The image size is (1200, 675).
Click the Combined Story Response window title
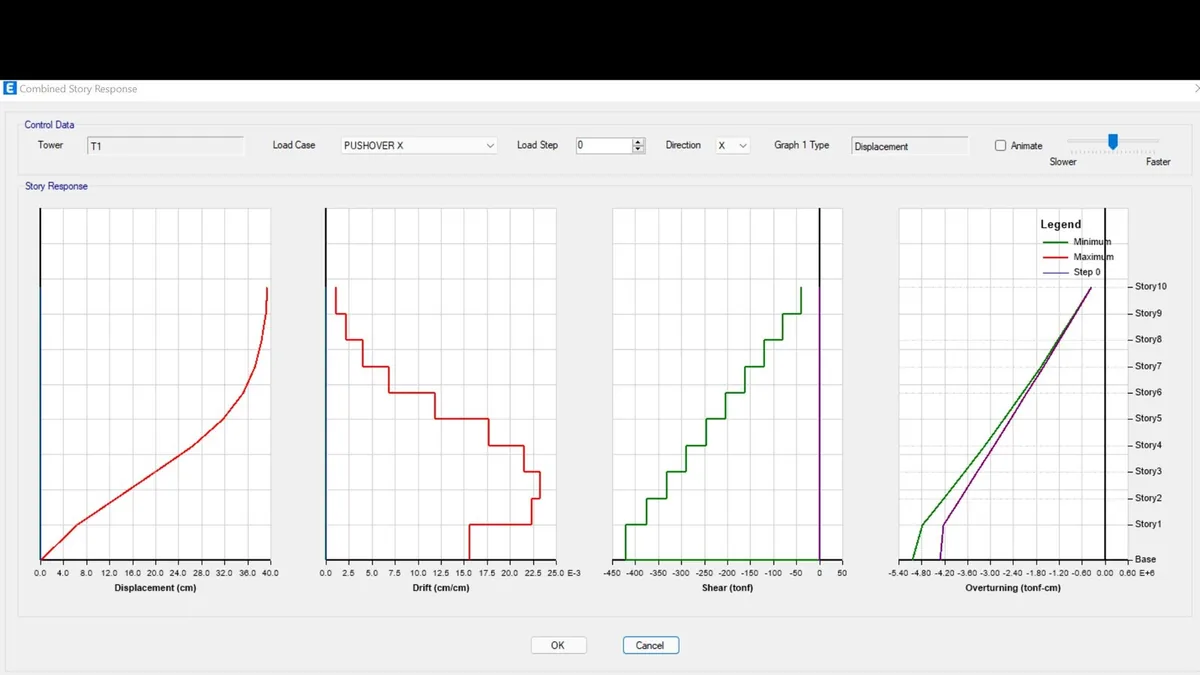[79, 89]
